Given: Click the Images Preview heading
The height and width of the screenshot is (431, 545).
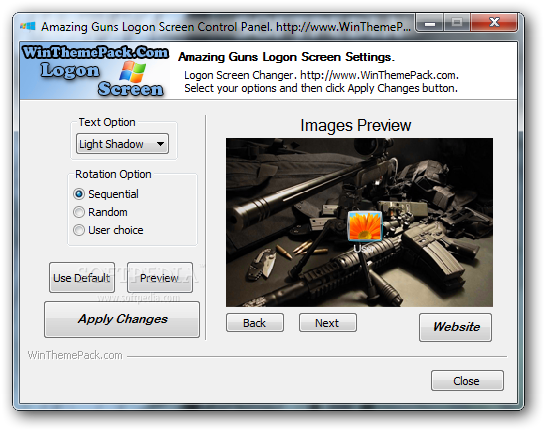Looking at the screenshot, I should pyautogui.click(x=356, y=125).
